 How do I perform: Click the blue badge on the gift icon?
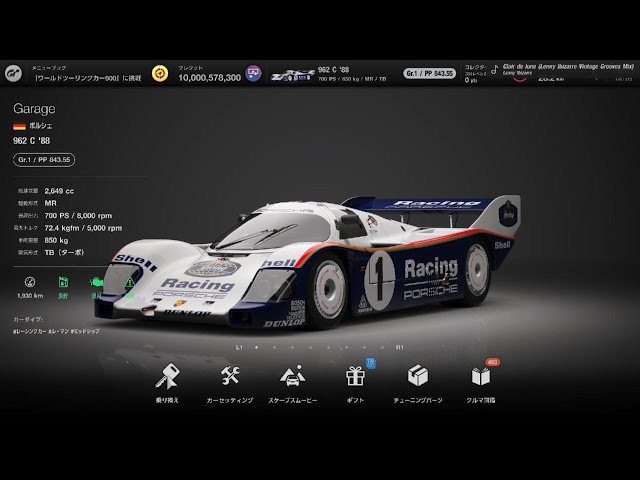(x=371, y=363)
